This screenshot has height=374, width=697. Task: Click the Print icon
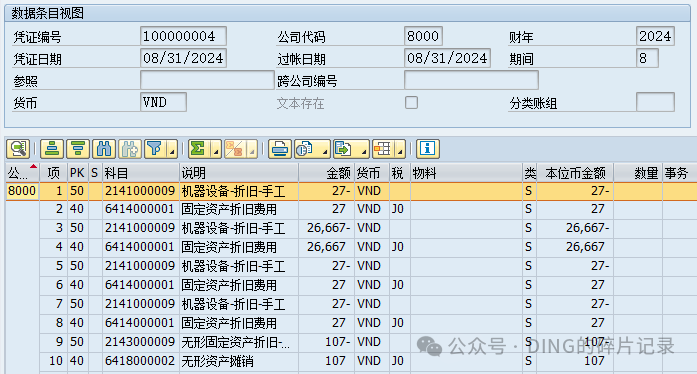click(280, 149)
